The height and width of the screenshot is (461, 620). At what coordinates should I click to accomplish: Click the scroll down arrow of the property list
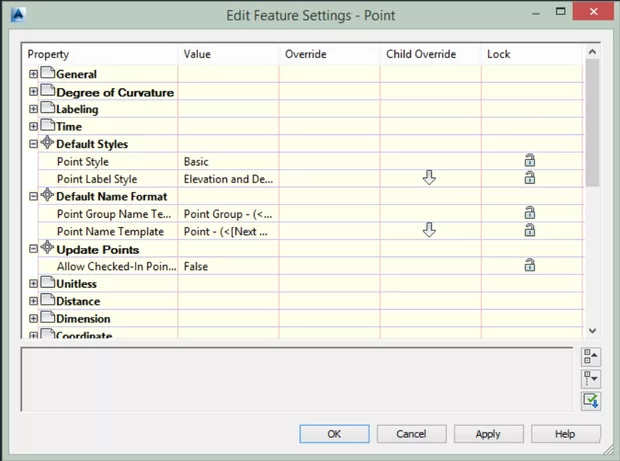[592, 331]
